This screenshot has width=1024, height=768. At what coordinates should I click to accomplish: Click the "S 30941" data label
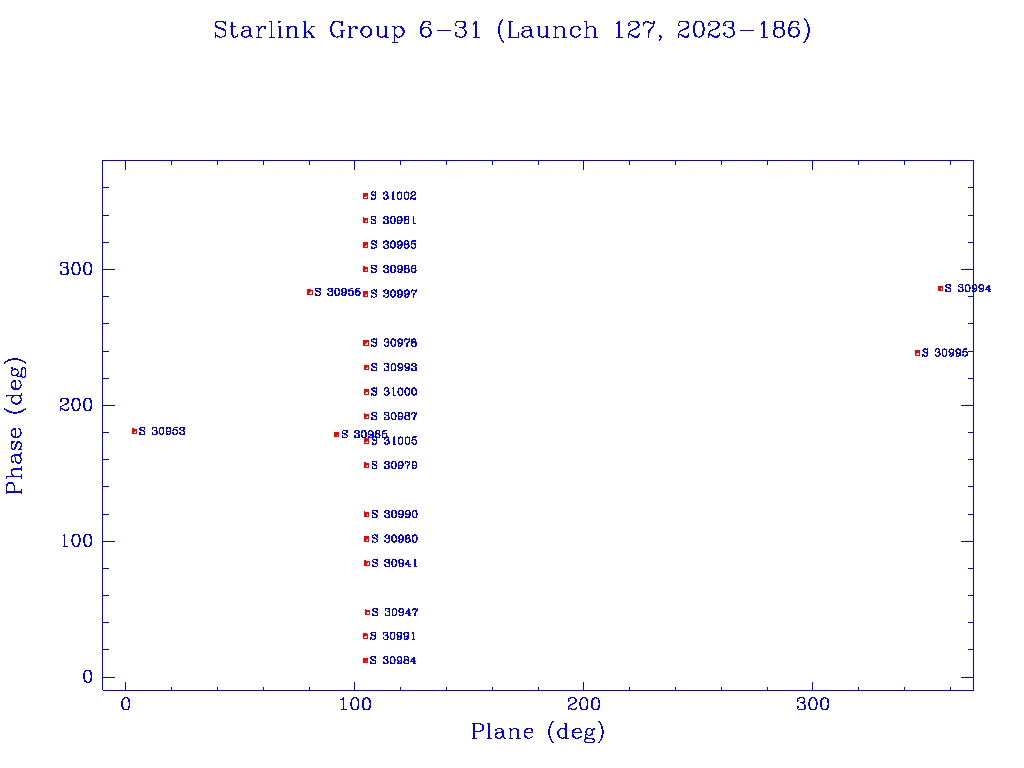pyautogui.click(x=394, y=563)
